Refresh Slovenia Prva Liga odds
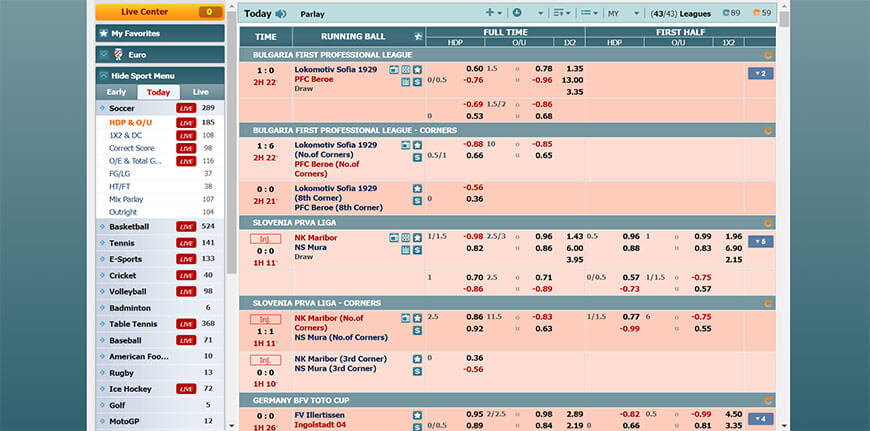 [768, 223]
